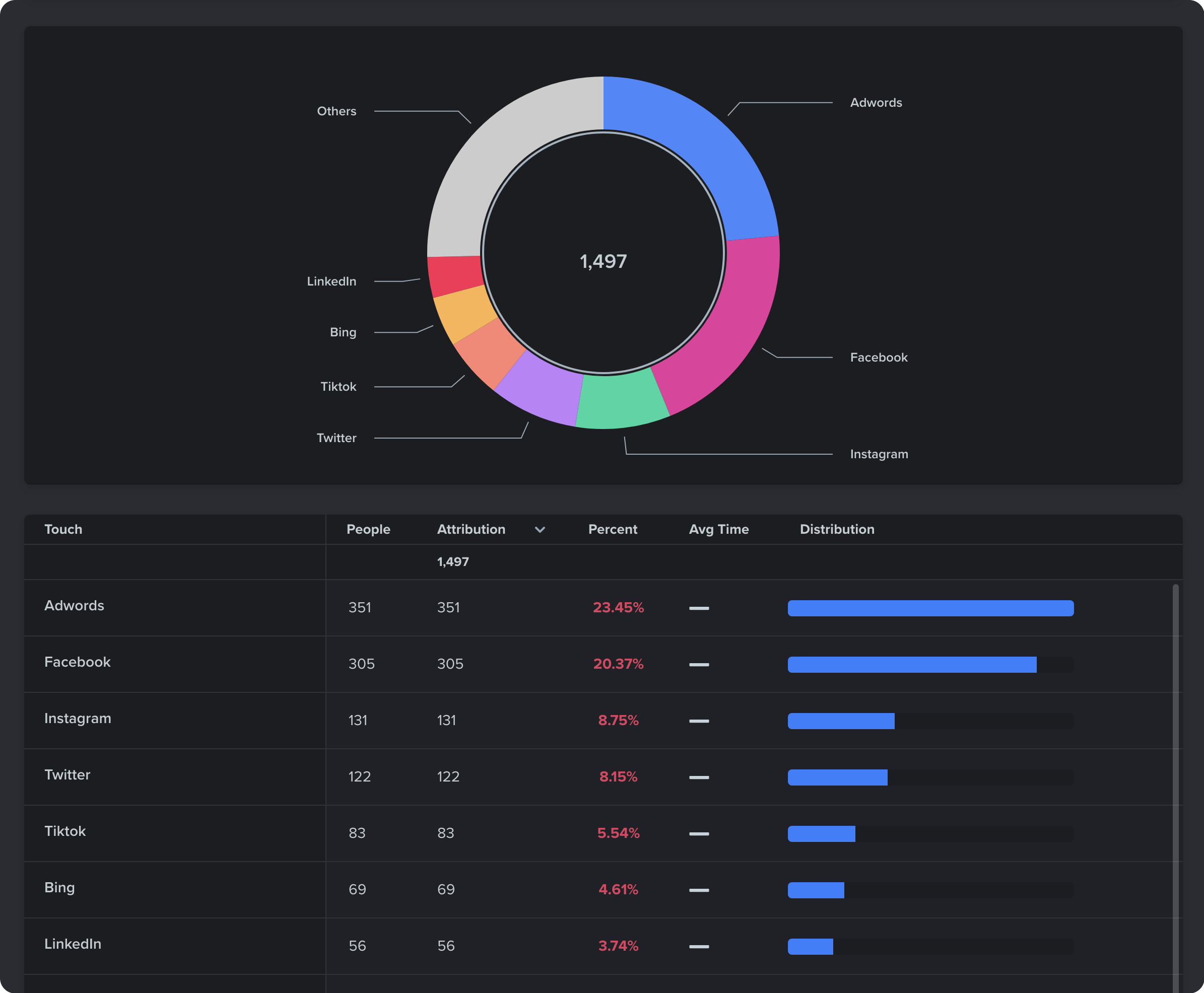Click the LinkedIn chart label
The image size is (1204, 993).
(x=331, y=281)
